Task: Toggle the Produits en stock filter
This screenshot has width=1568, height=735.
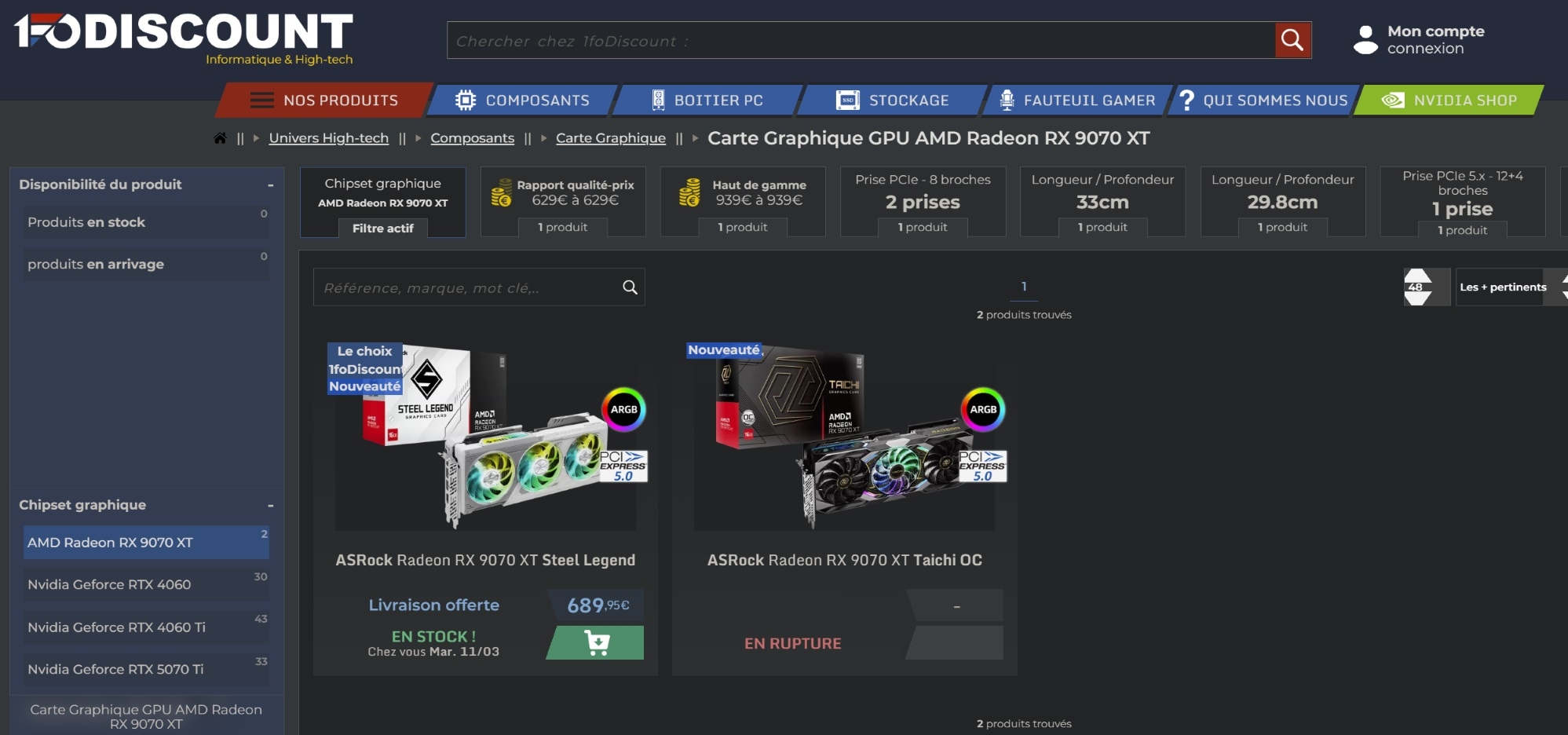Action: tap(146, 222)
